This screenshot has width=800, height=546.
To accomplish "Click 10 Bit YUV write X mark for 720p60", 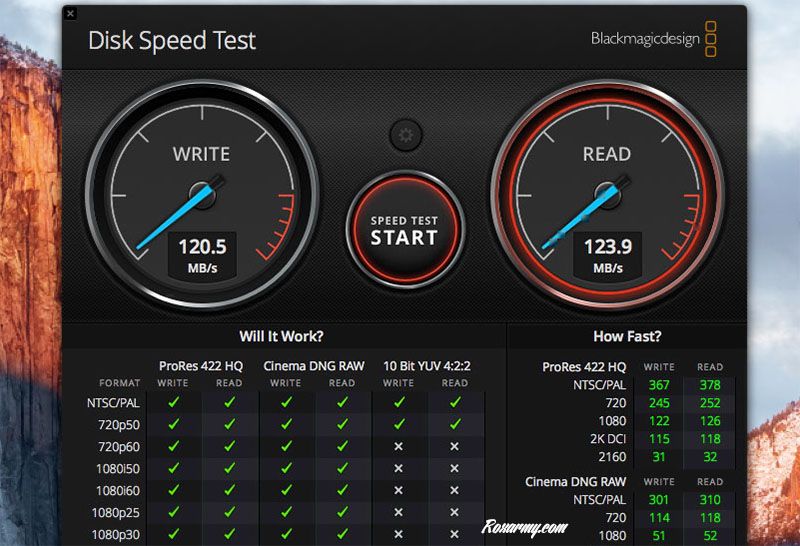I will coord(398,446).
